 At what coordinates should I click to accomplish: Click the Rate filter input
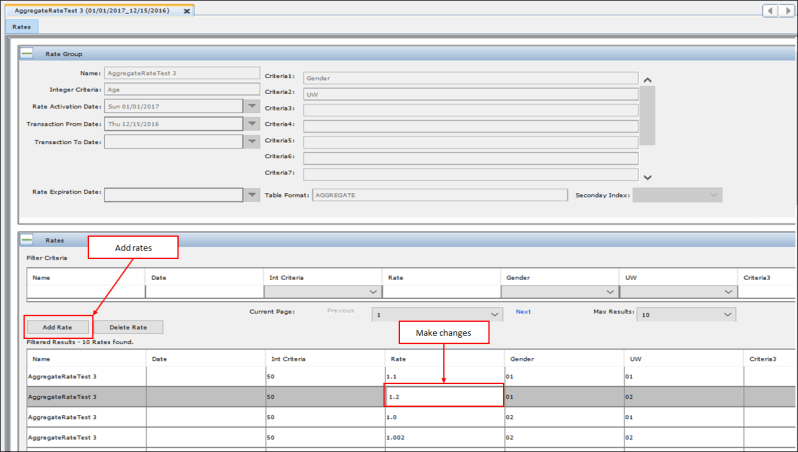pos(441,292)
